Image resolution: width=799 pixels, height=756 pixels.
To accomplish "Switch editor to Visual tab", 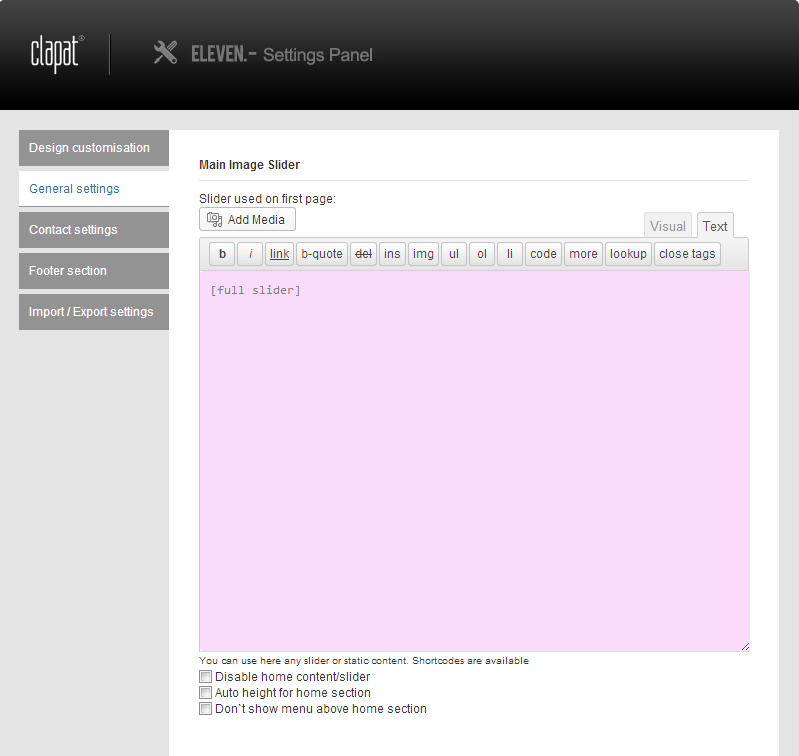I will (668, 226).
